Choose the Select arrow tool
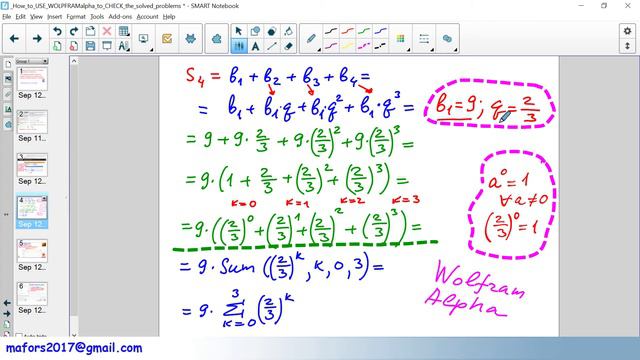 239,31
